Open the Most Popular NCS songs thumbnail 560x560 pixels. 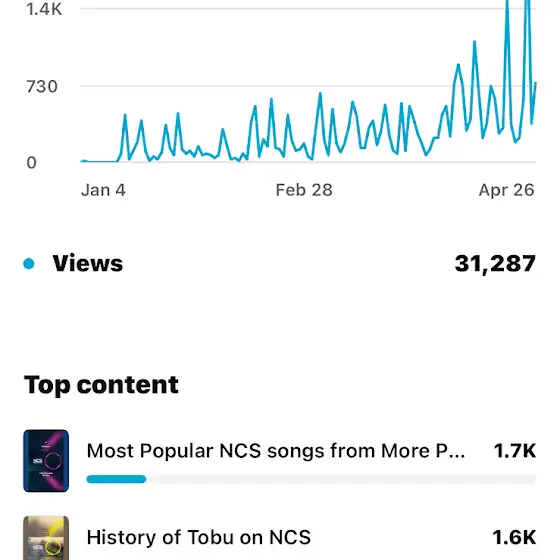coord(46,461)
